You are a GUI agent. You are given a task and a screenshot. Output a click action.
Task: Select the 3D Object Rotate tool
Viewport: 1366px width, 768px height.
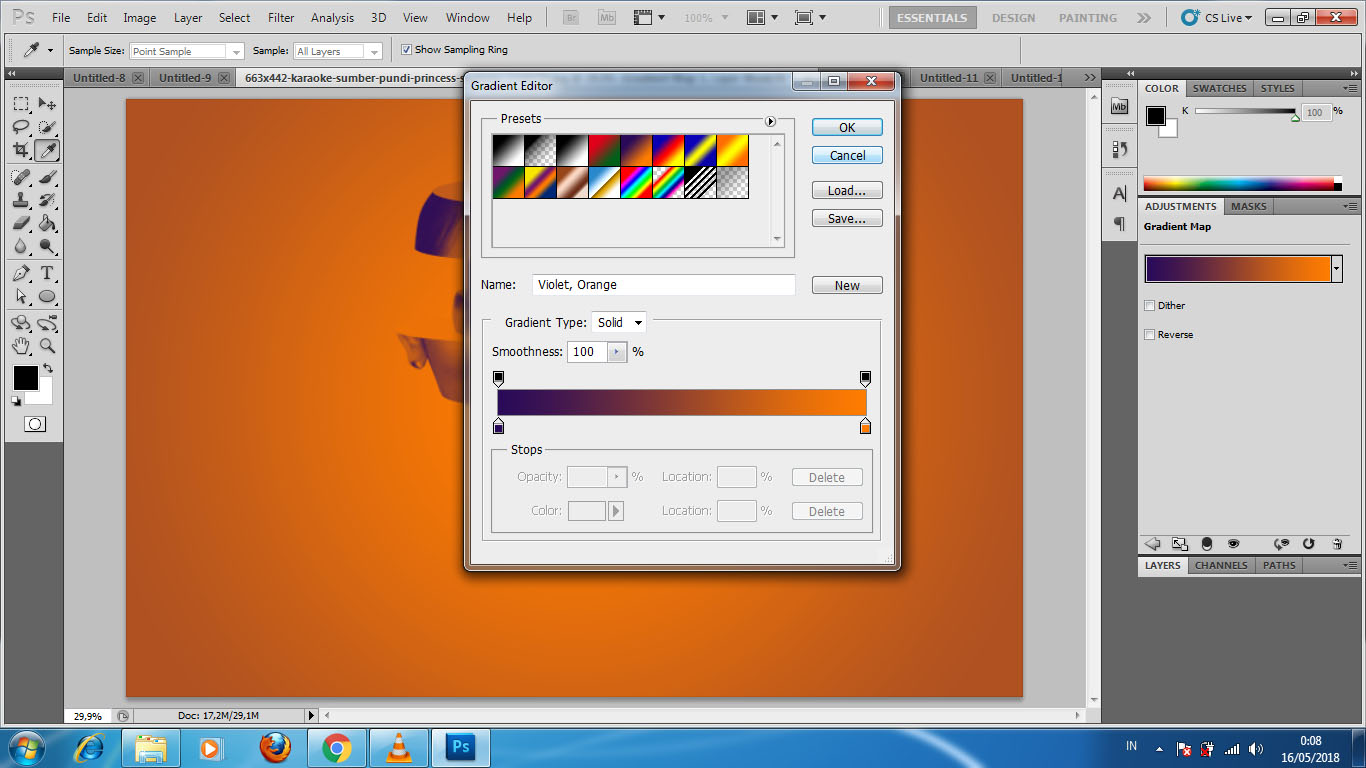pyautogui.click(x=21, y=323)
